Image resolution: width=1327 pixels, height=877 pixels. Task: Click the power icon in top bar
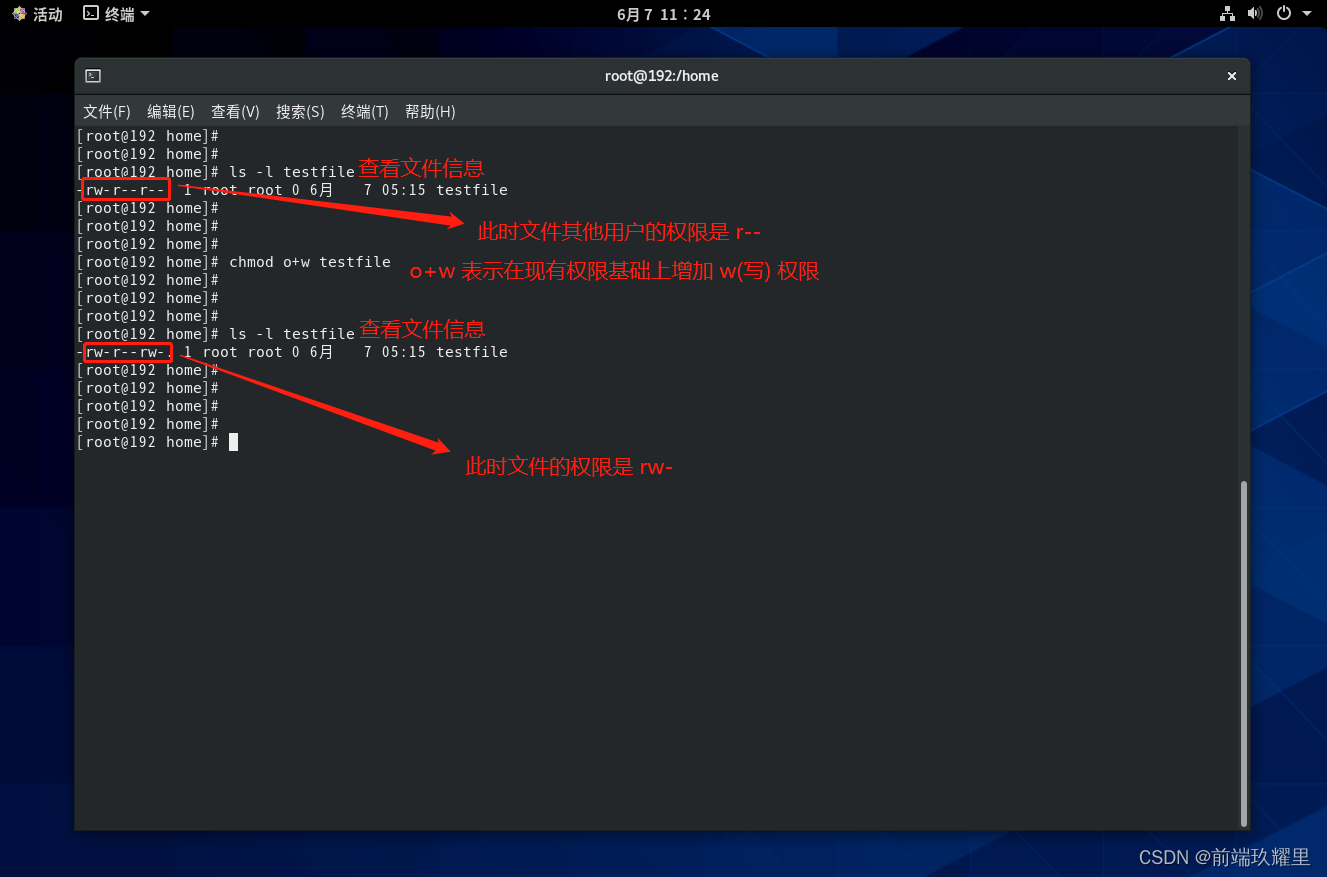[1284, 14]
